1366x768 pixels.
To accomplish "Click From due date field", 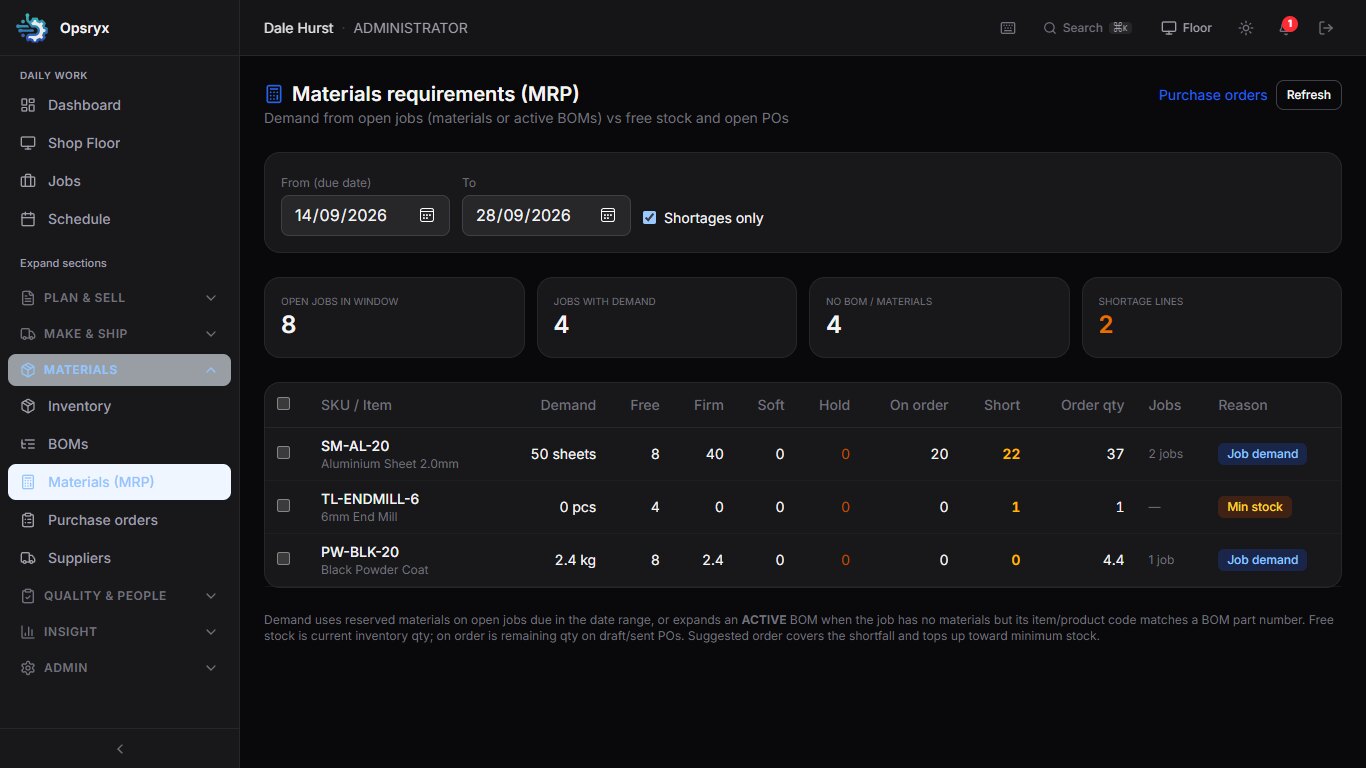I will (365, 215).
